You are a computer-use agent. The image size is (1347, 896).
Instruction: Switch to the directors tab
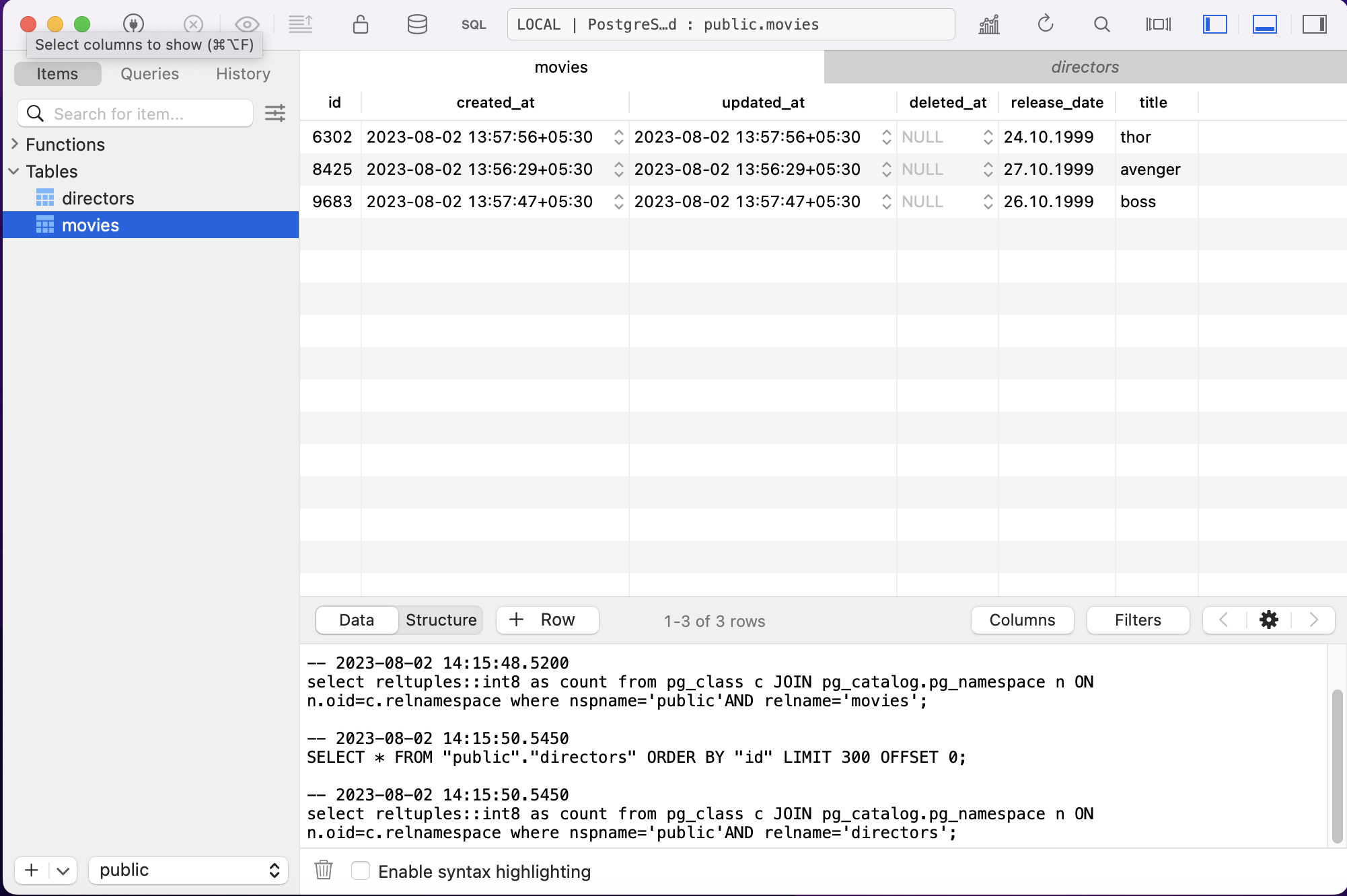pyautogui.click(x=1085, y=67)
